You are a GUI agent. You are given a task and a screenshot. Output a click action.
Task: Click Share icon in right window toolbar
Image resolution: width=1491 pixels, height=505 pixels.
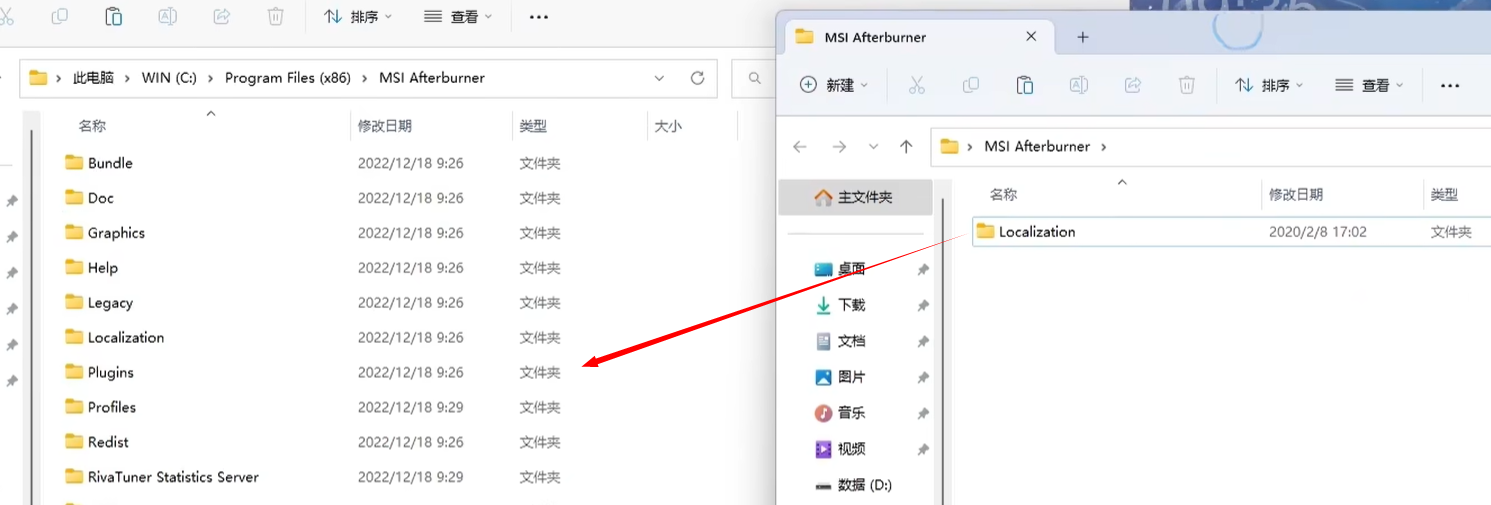pos(1133,86)
